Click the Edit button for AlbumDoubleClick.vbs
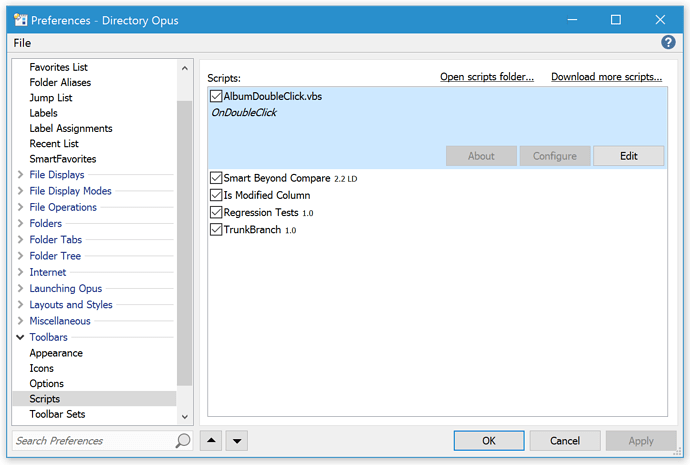This screenshot has height=465, width=690. (628, 156)
